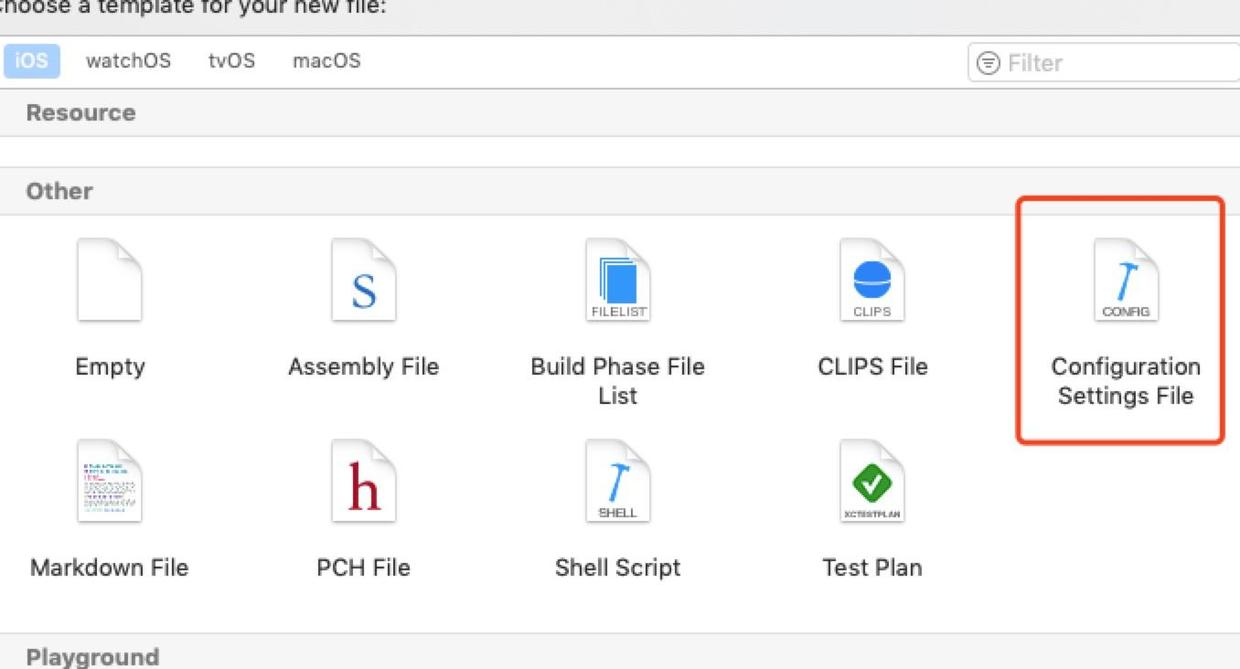Keep the iOS platform selected
Screen dimensions: 1240x669
tap(31, 61)
